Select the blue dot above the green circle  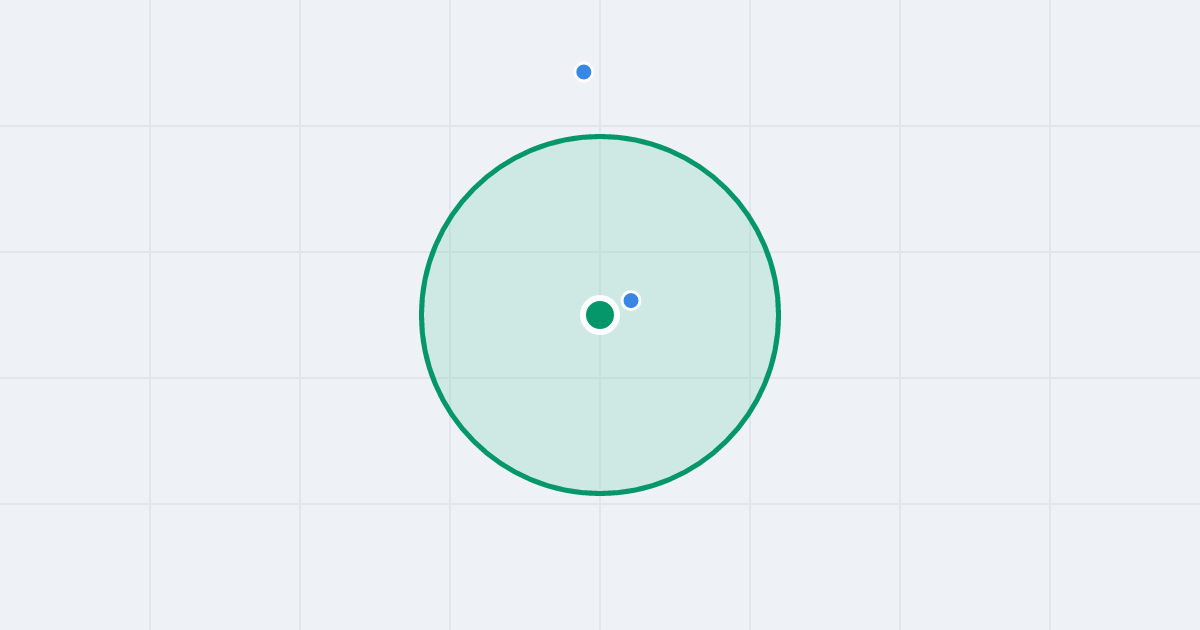pyautogui.click(x=584, y=72)
